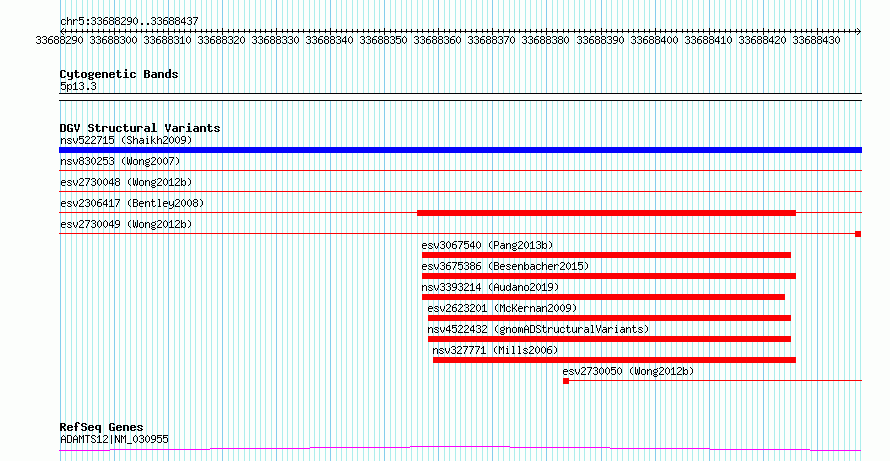Click the blue nsv522715 variant bar

click(x=460, y=150)
